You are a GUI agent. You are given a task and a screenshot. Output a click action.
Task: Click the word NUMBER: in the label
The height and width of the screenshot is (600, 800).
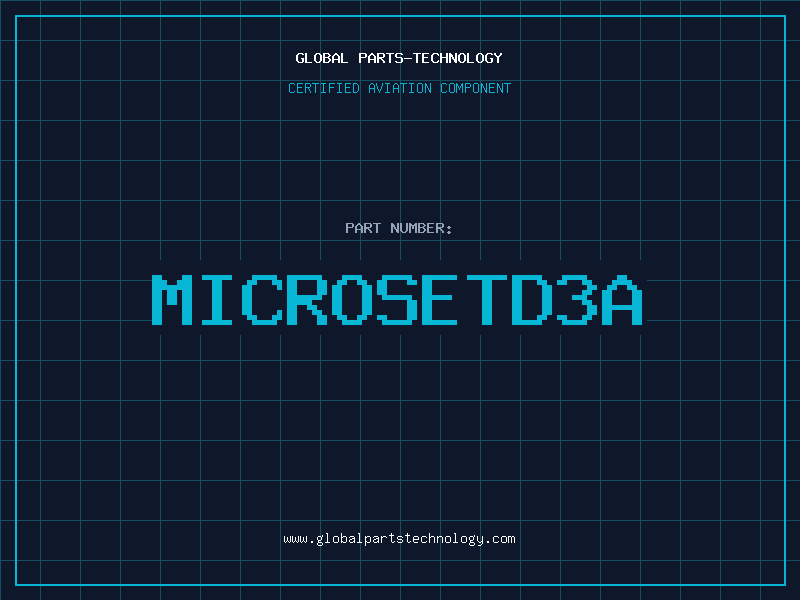421,228
